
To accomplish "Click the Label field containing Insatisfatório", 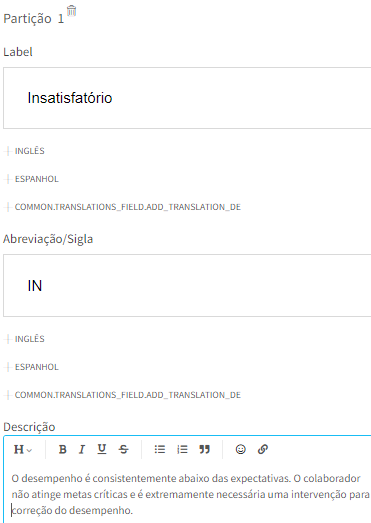I will pyautogui.click(x=187, y=98).
